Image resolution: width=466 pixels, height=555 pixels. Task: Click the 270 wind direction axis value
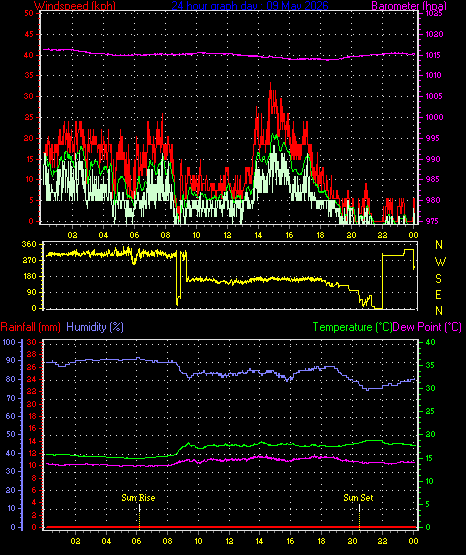tap(29, 260)
